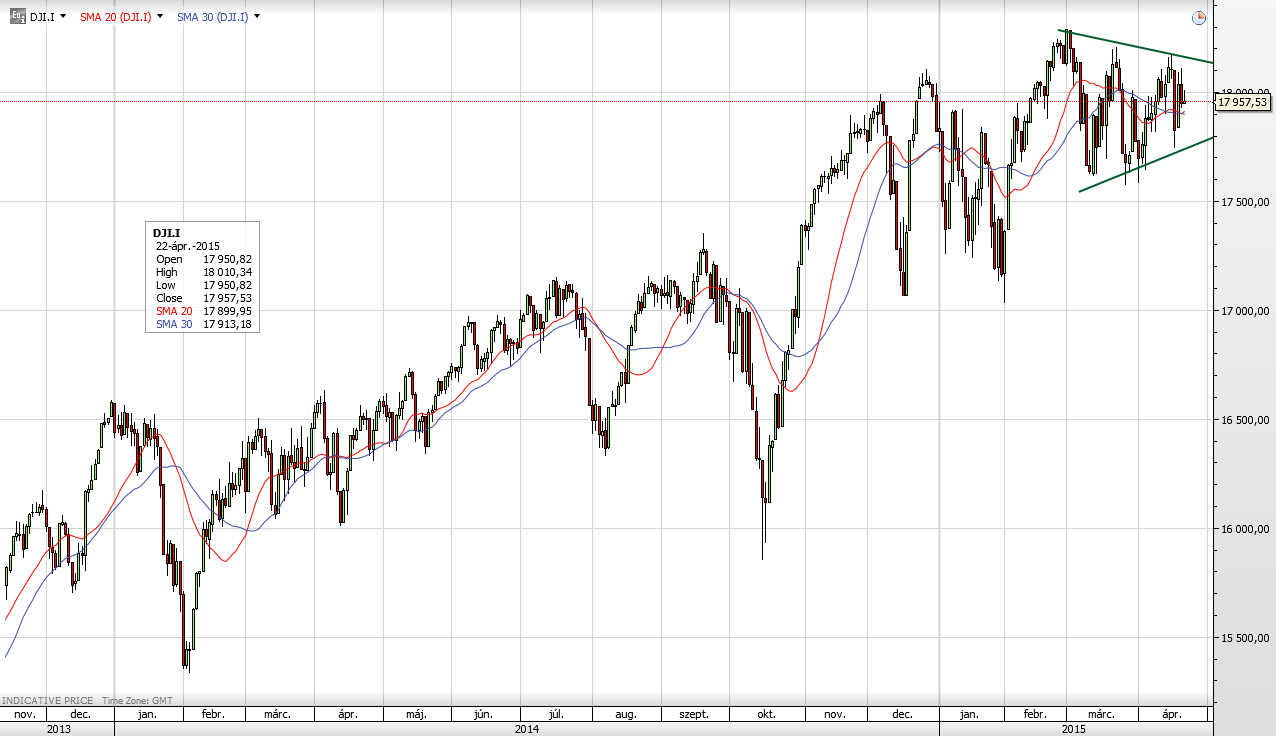The image size is (1276, 736).
Task: Open the SMA 20 (DJI.I) dropdown arrow
Action: (160, 17)
